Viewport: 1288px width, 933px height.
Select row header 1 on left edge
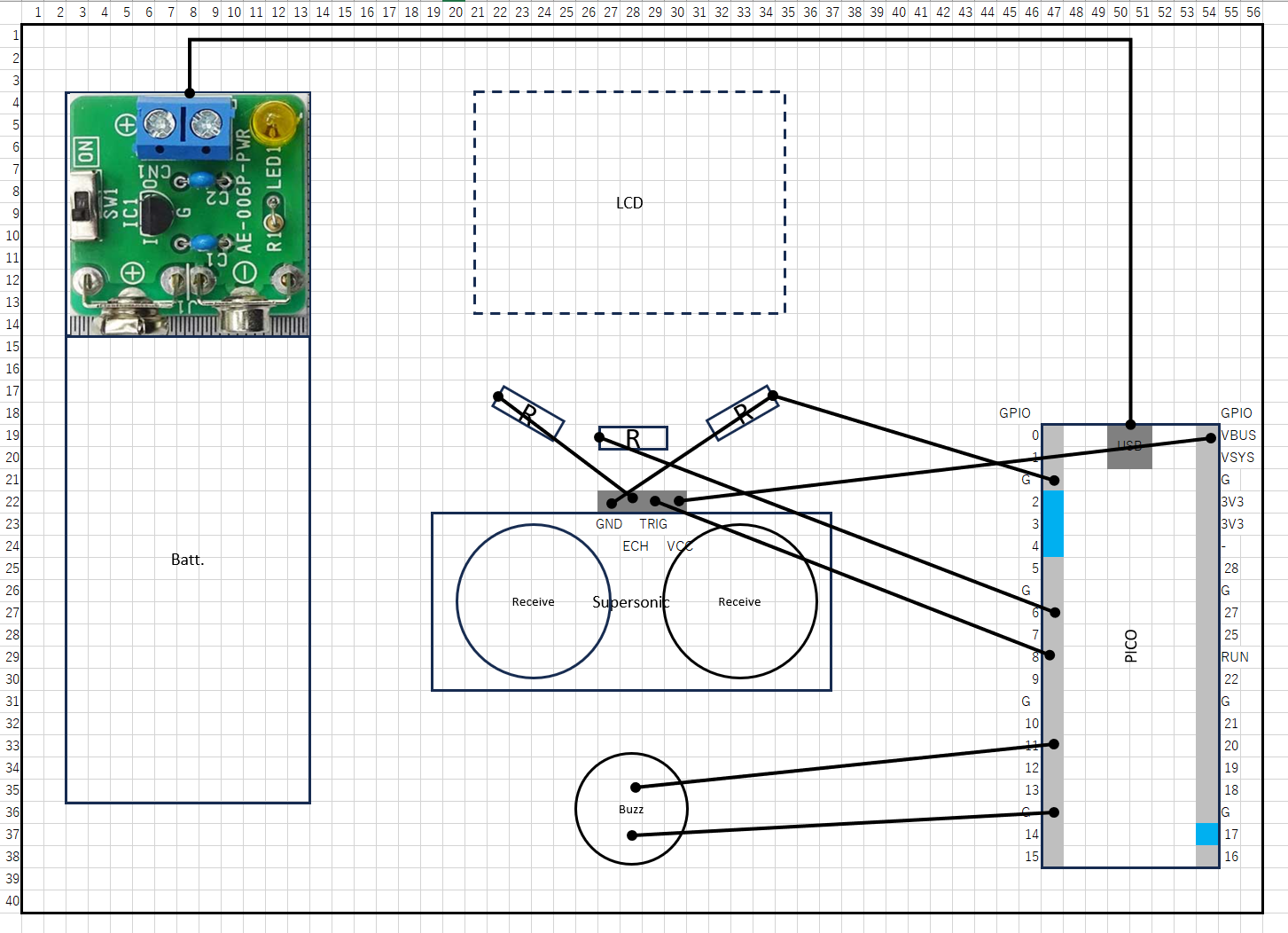(12, 36)
